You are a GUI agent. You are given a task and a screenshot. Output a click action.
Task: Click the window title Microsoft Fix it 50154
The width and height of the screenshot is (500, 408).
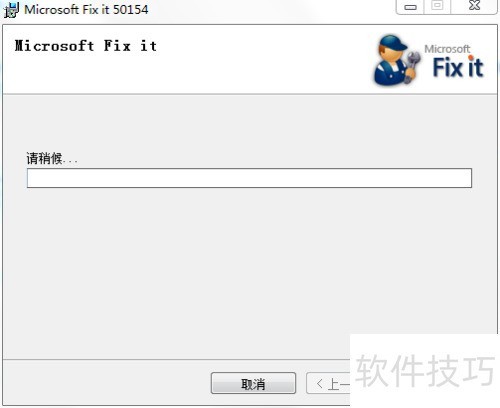[86, 9]
